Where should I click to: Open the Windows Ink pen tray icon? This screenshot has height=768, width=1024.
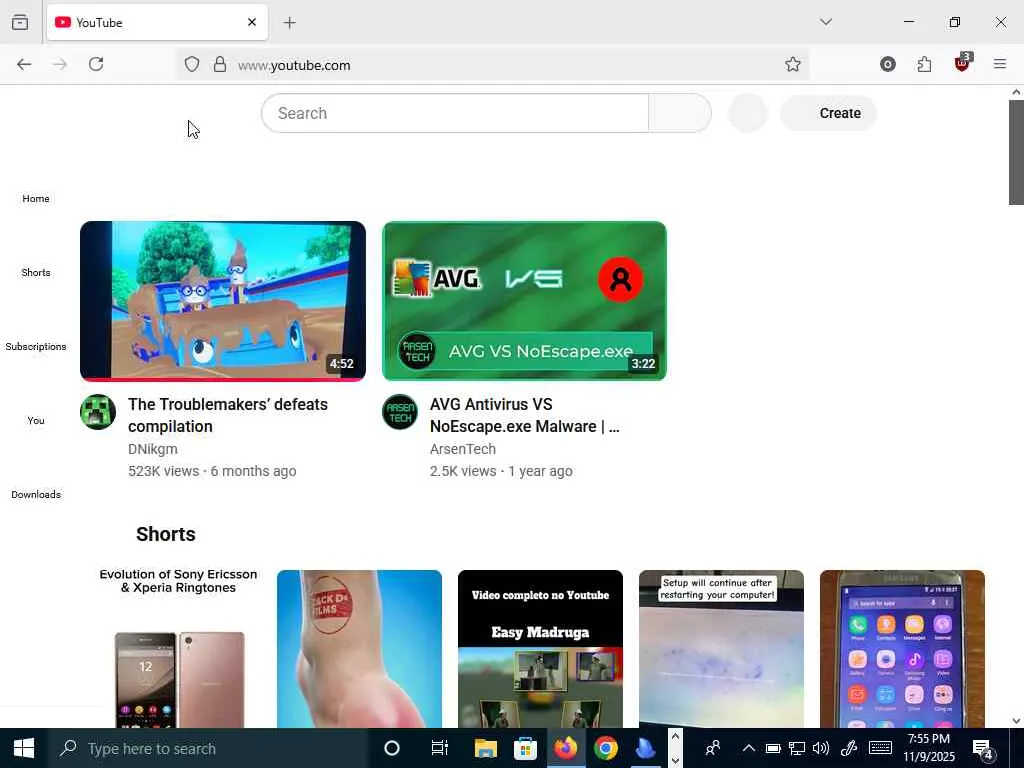848,748
